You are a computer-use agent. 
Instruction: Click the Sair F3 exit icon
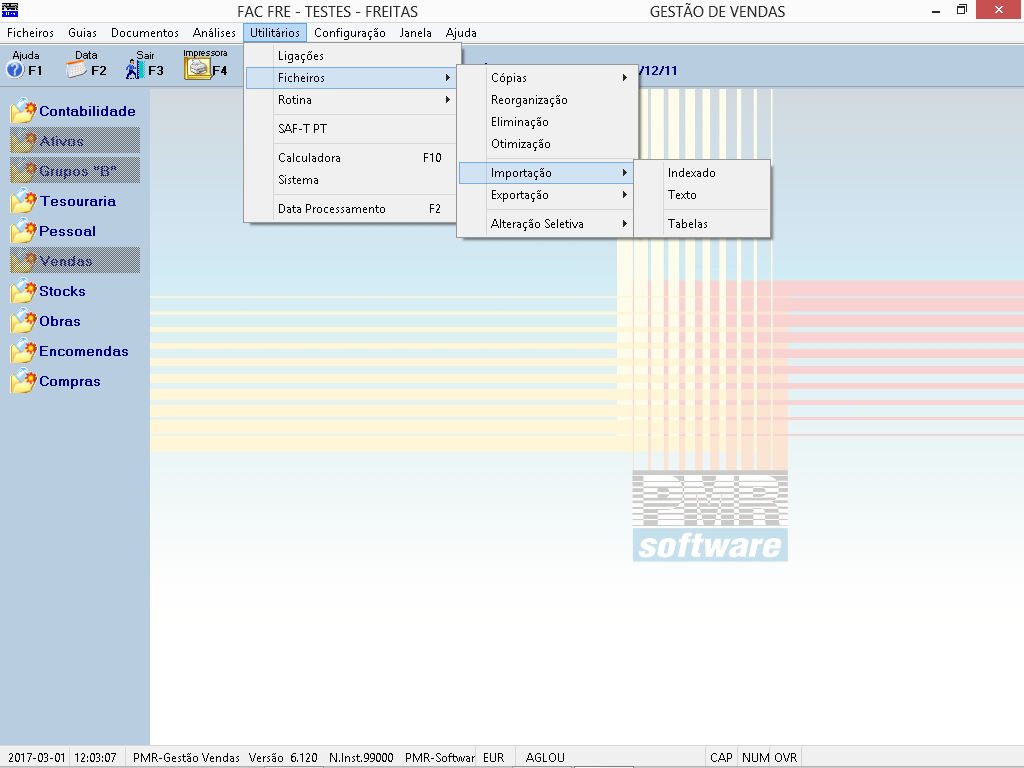click(x=134, y=69)
